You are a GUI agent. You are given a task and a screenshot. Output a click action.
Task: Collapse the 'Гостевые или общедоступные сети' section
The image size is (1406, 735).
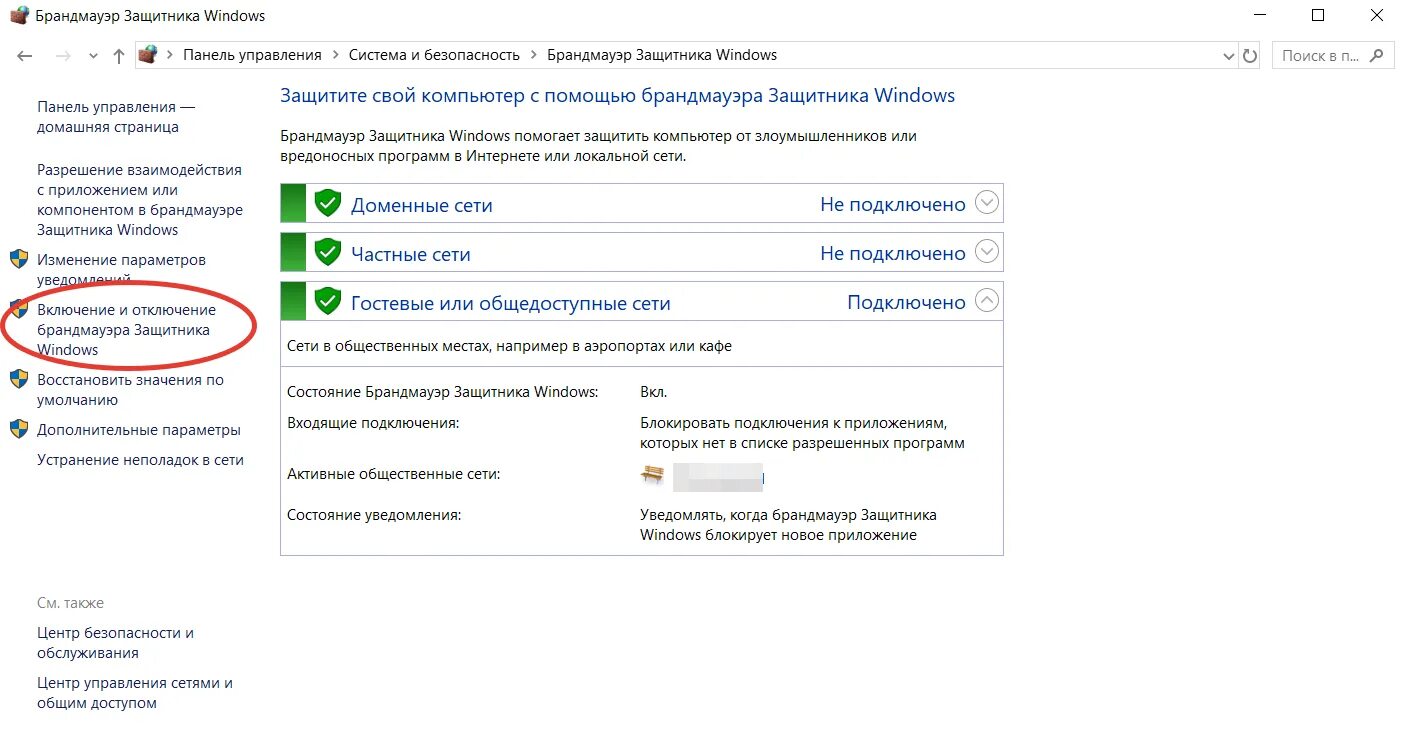986,301
